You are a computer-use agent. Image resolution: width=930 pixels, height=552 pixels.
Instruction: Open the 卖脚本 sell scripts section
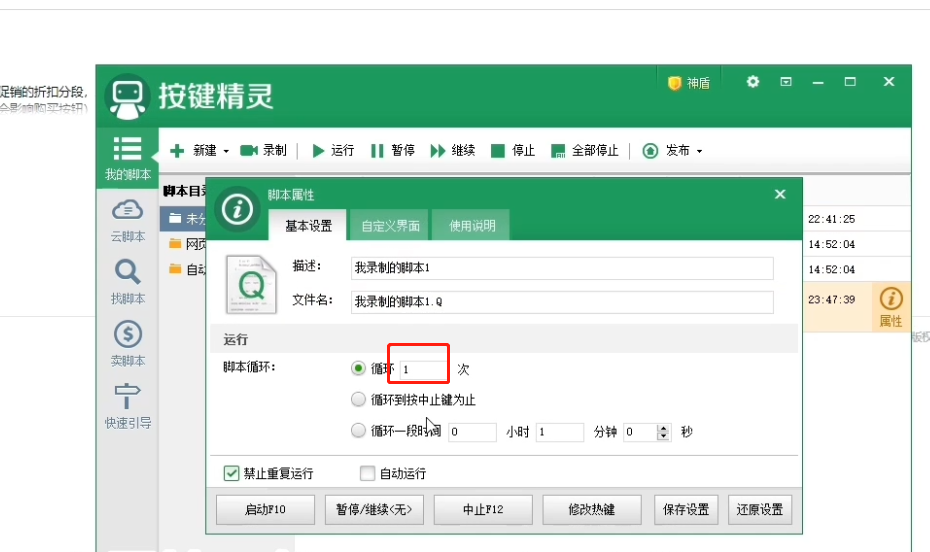coord(128,344)
